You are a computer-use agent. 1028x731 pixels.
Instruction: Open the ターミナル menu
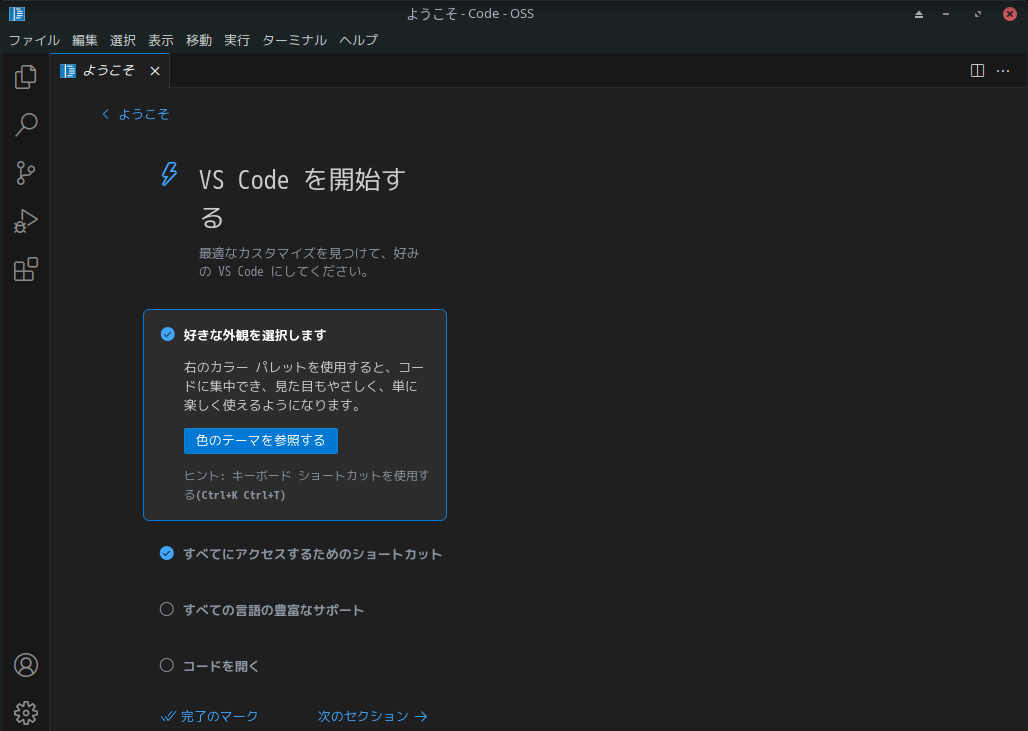pos(294,40)
